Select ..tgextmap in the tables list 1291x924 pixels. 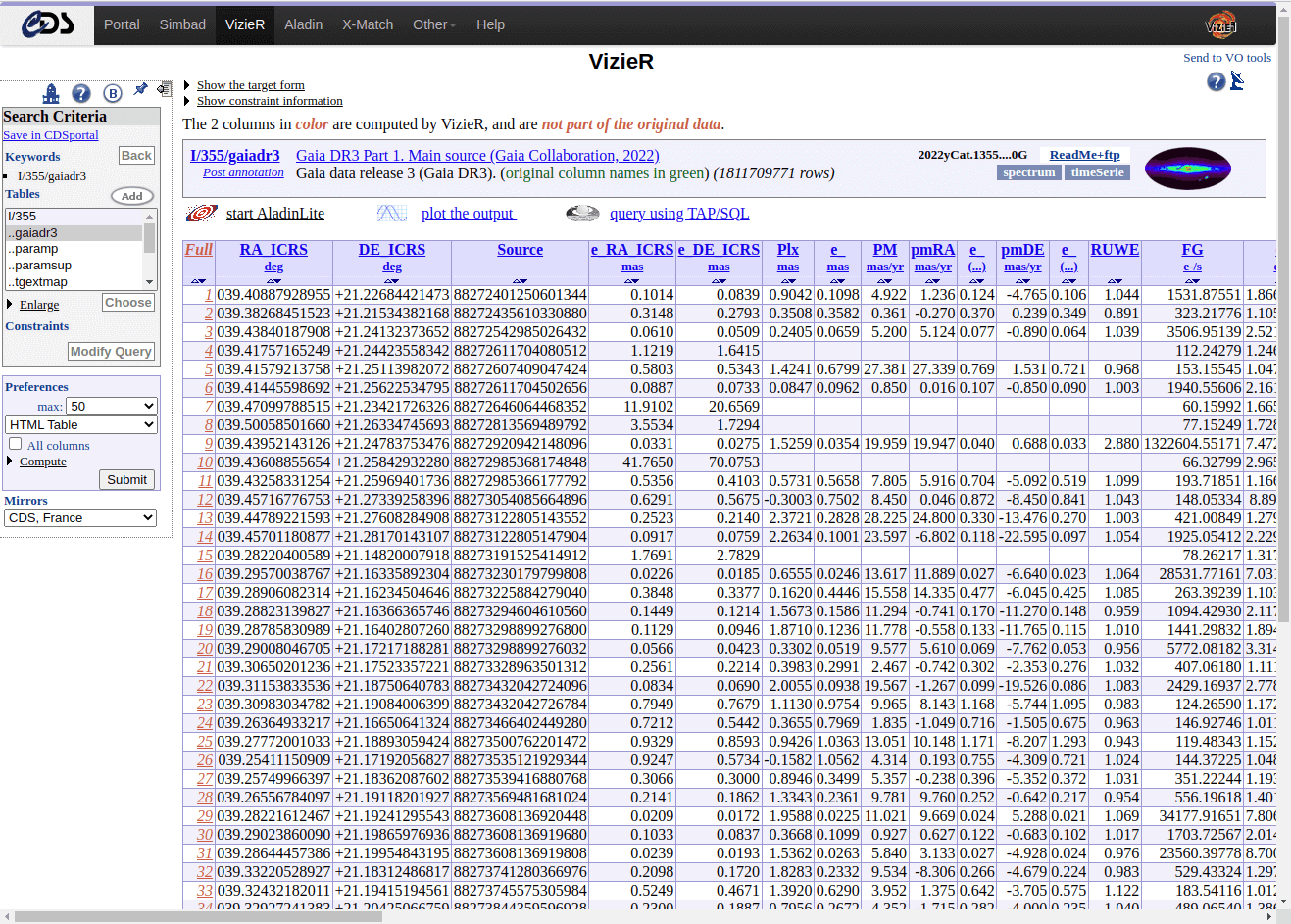tap(74, 281)
